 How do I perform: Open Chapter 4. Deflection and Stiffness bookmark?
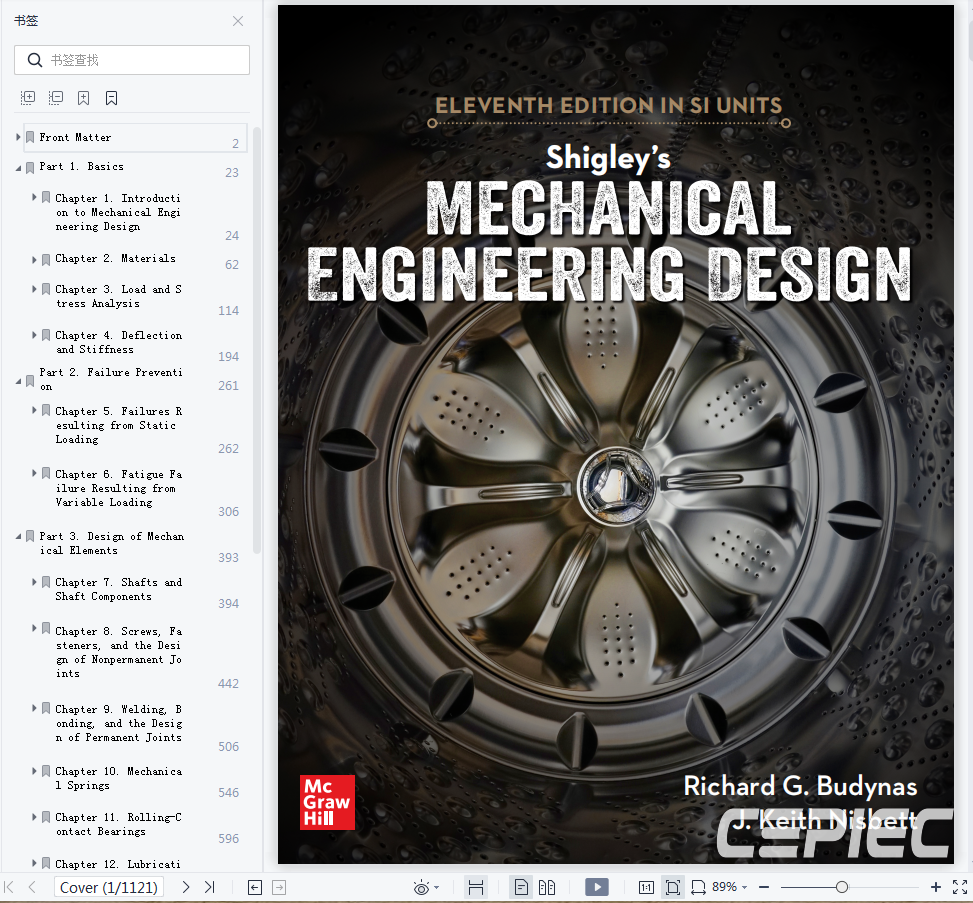[x=119, y=342]
